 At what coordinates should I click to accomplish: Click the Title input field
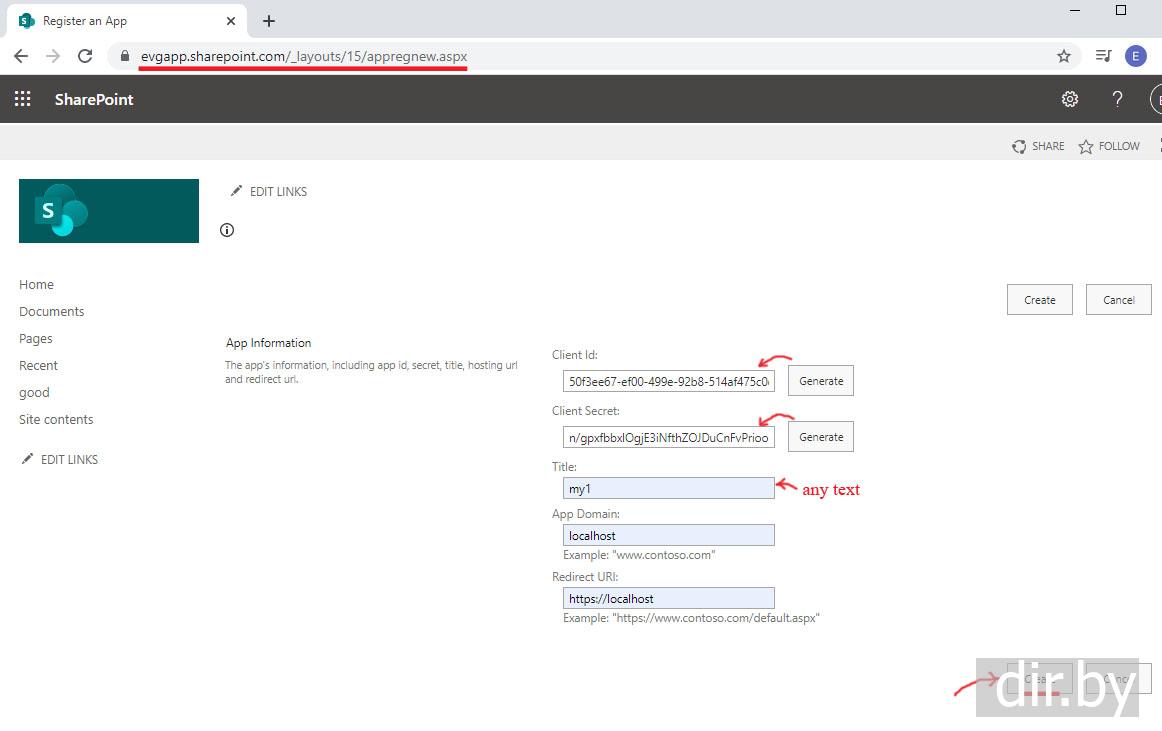point(668,488)
